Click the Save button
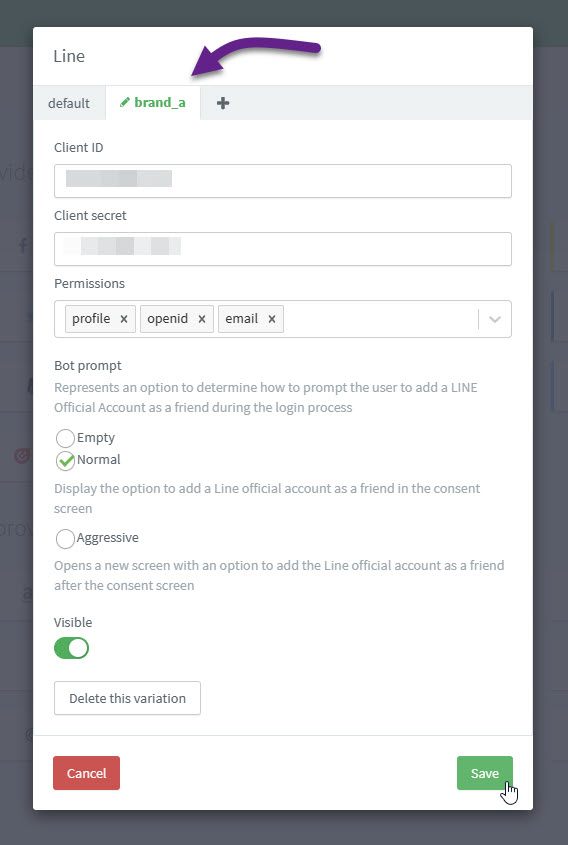568x845 pixels. pyautogui.click(x=484, y=773)
